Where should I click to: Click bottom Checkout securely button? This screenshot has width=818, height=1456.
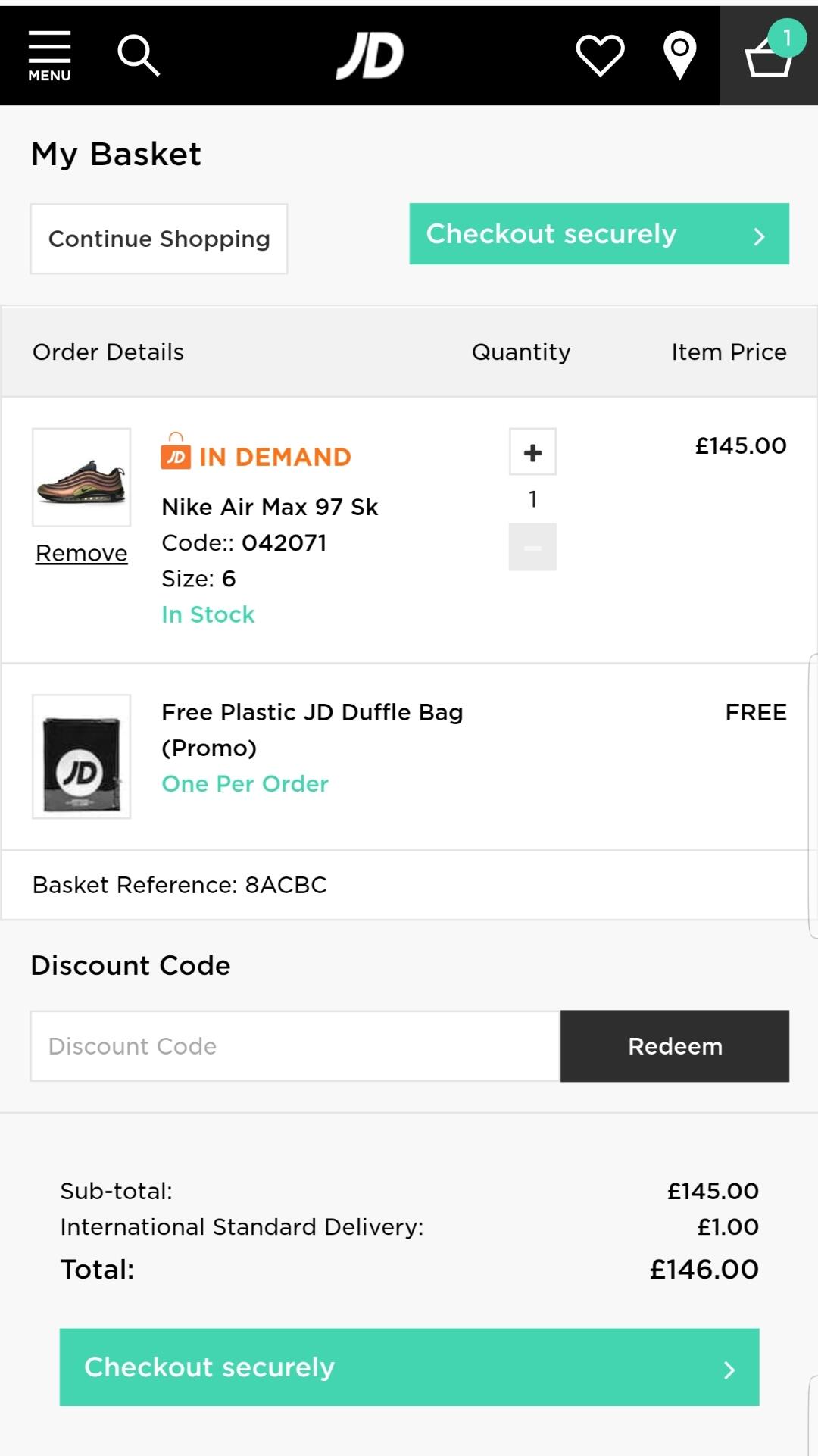click(x=409, y=1367)
